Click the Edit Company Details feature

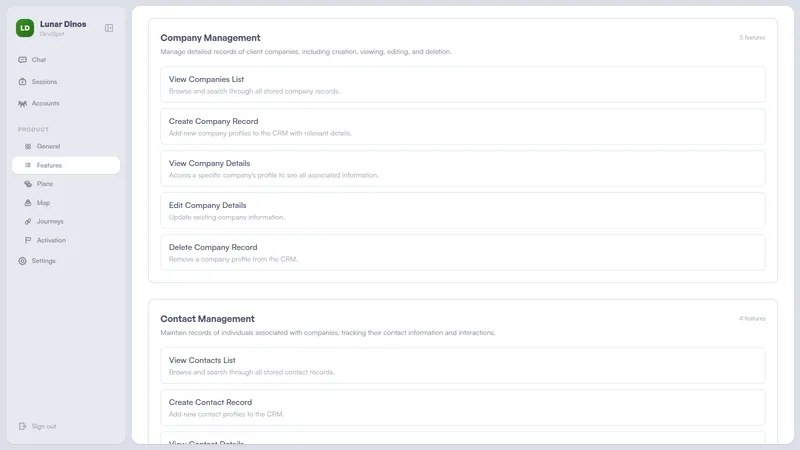[463, 211]
